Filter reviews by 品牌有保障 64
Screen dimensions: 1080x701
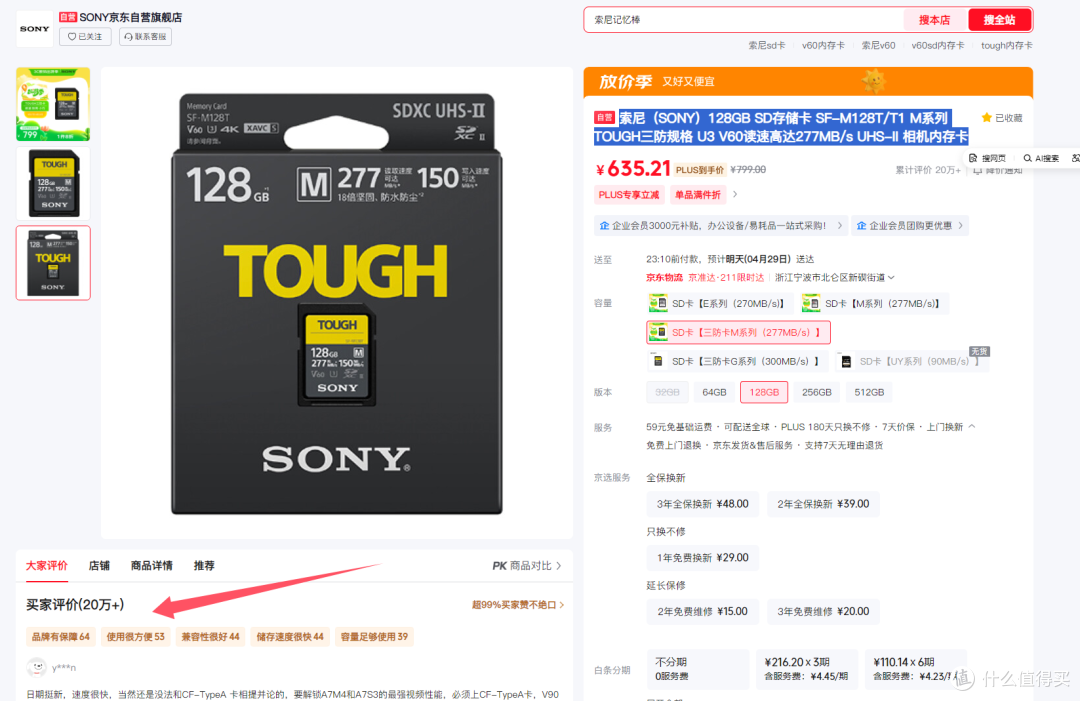tap(61, 637)
